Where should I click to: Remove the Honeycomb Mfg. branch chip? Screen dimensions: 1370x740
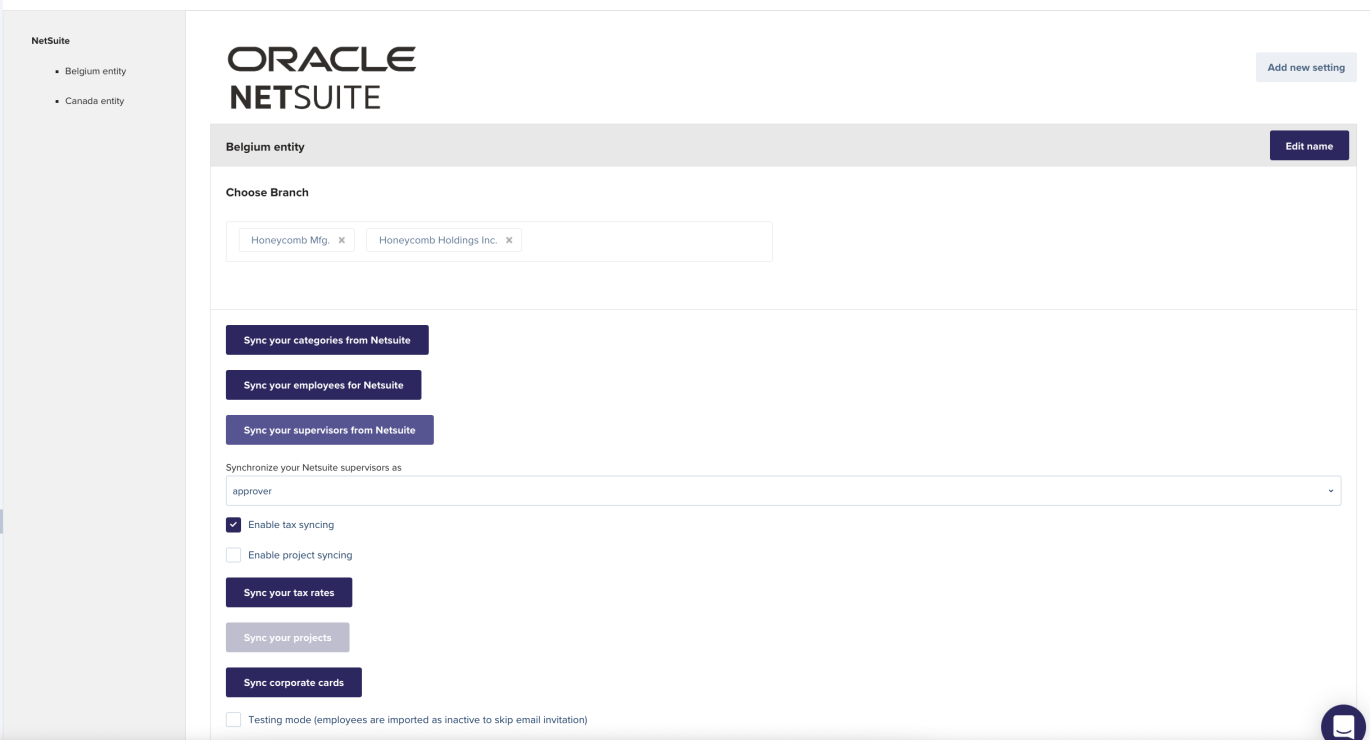pos(341,240)
